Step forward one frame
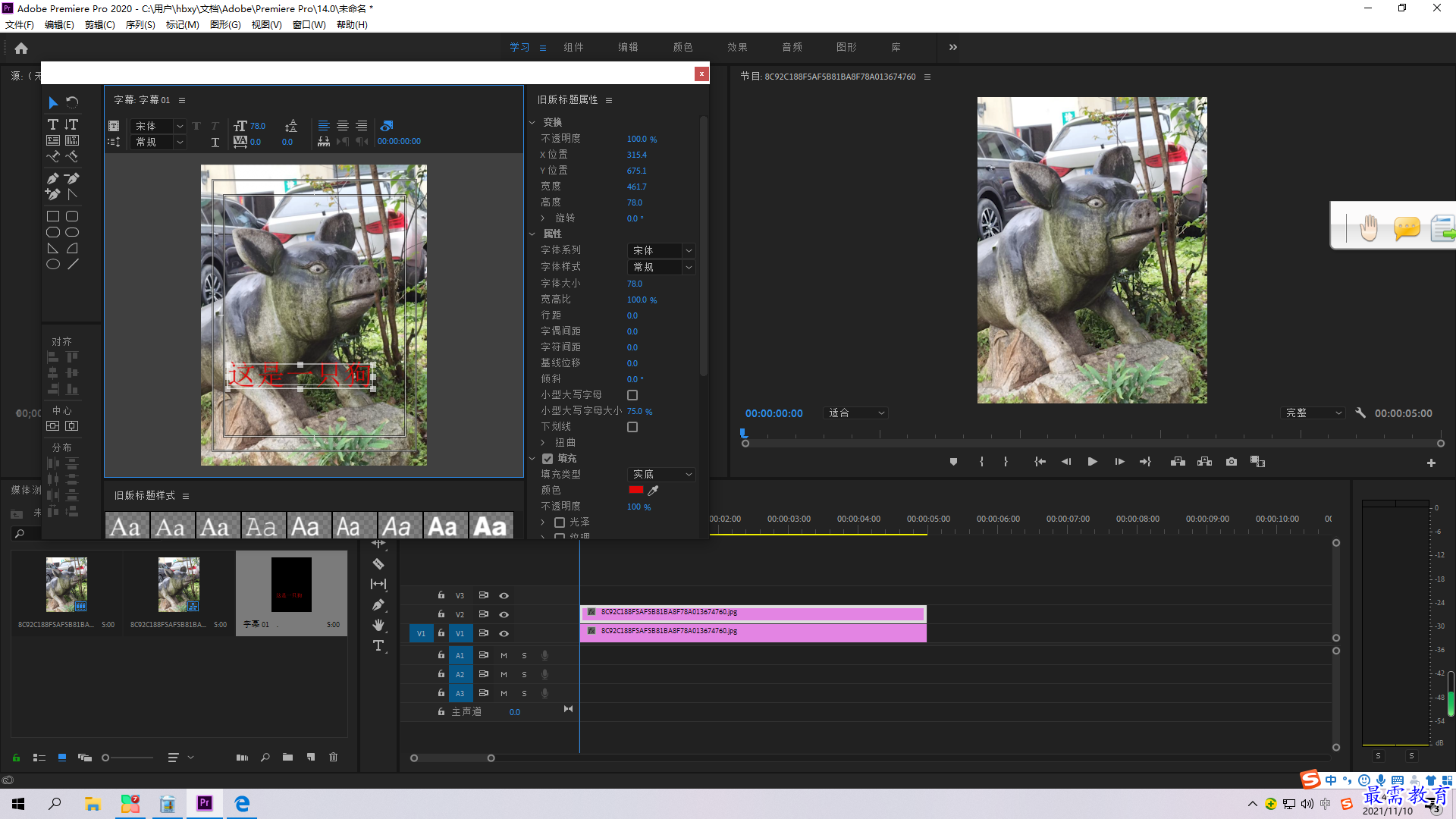 tap(1119, 462)
